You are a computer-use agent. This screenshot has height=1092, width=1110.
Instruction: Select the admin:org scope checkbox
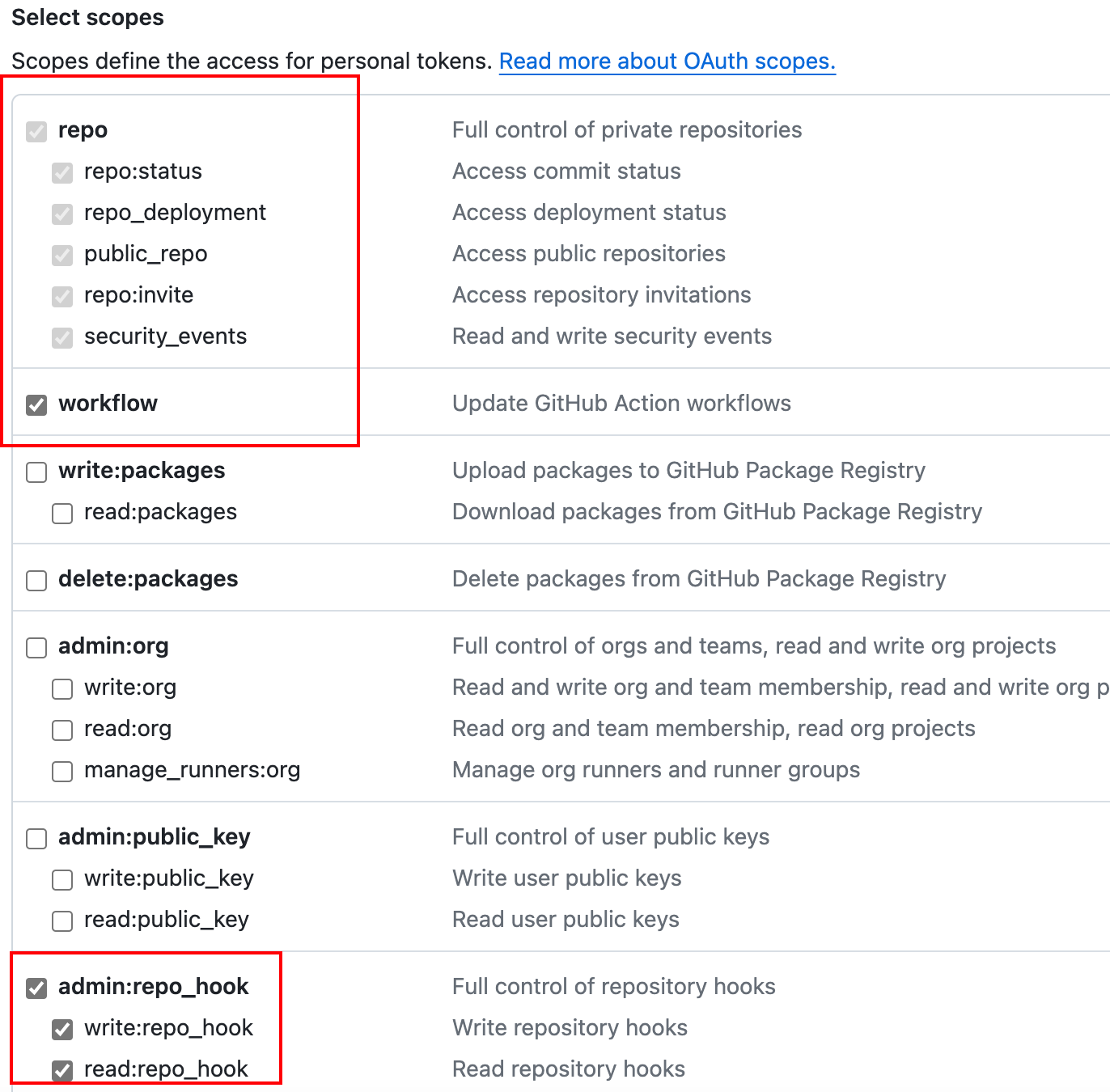coord(36,647)
